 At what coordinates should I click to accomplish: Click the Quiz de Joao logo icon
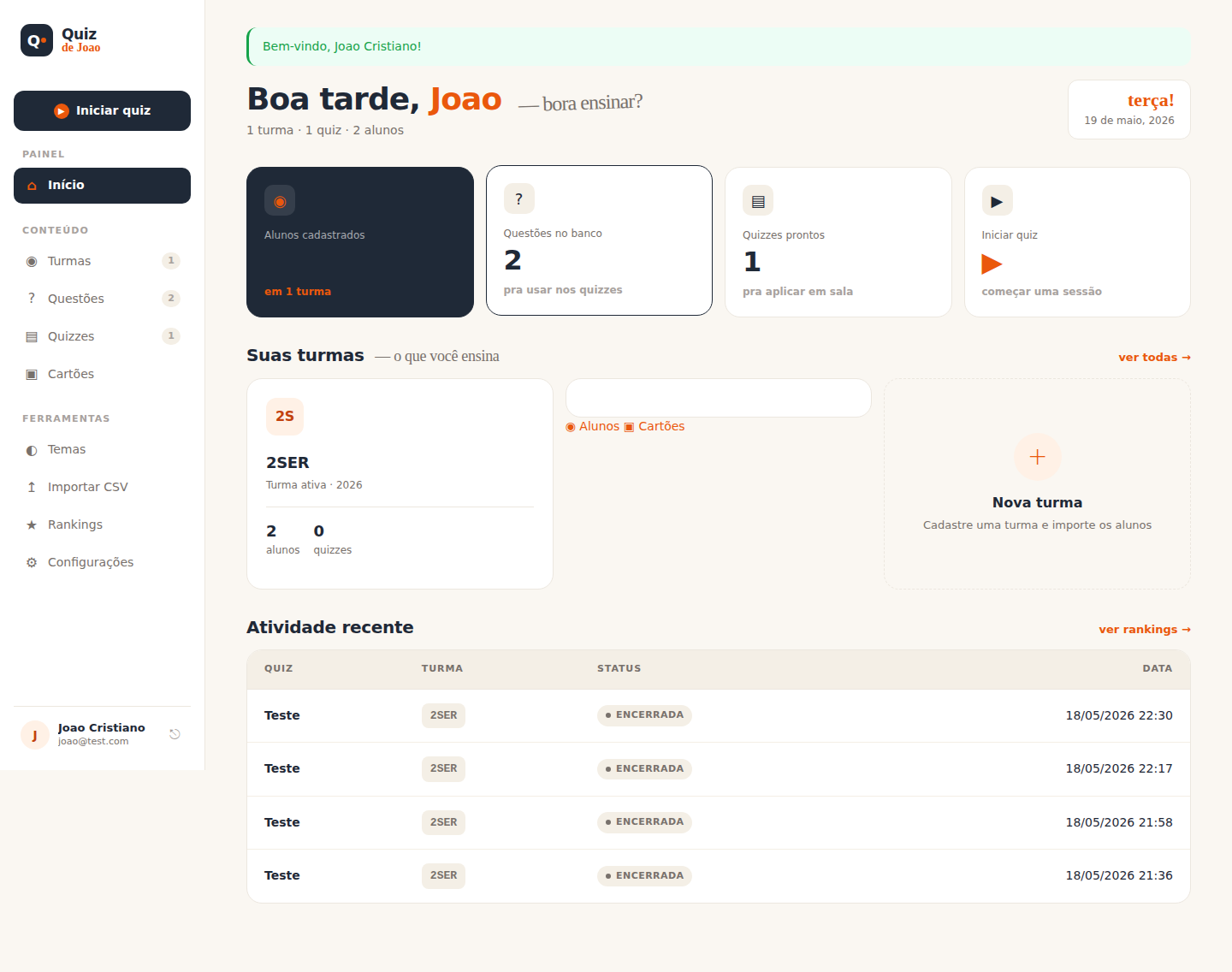point(37,40)
